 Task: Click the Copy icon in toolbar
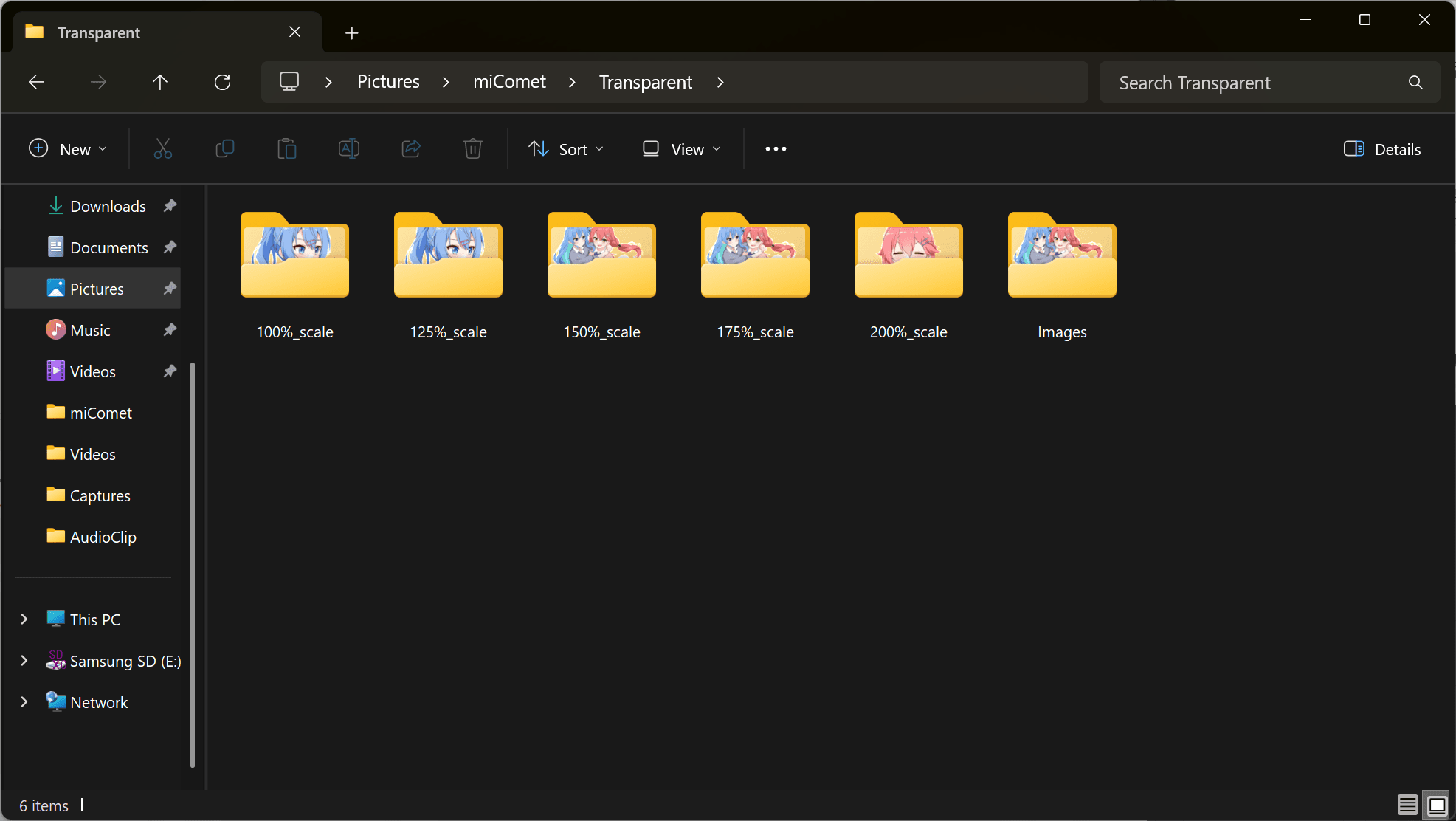(224, 149)
